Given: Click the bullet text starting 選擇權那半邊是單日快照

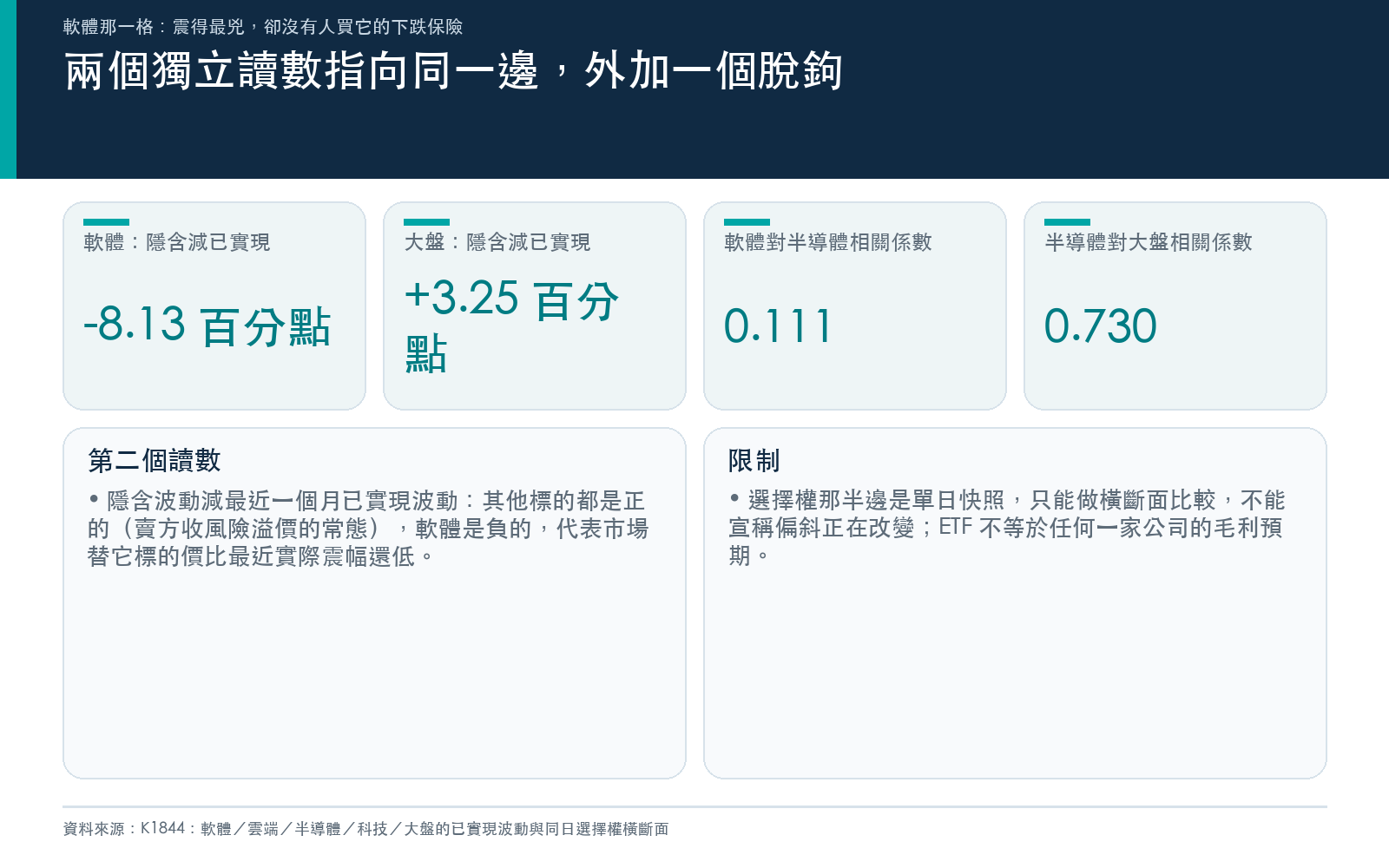Looking at the screenshot, I should [x=1007, y=528].
